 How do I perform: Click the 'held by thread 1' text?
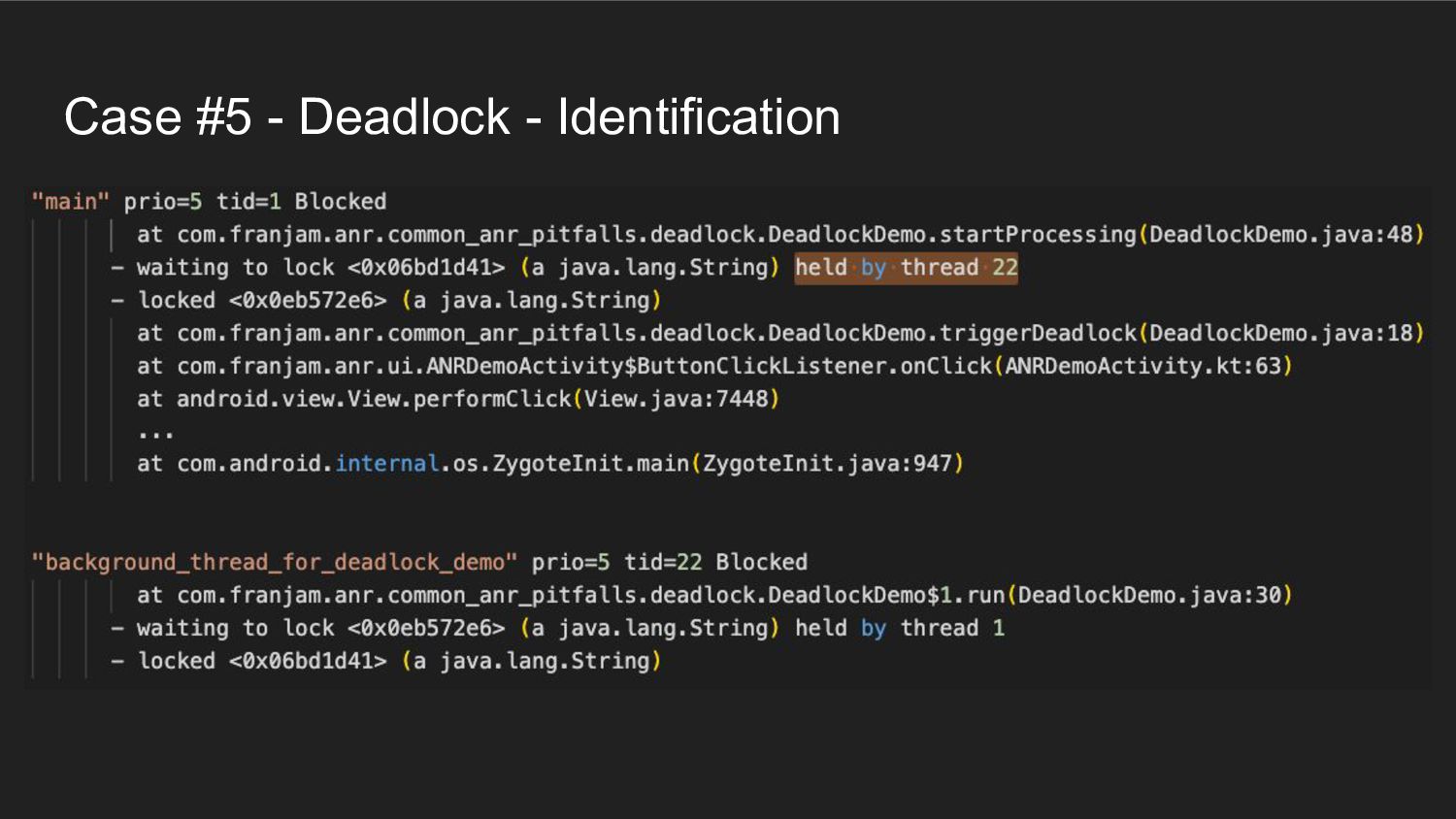900,629
